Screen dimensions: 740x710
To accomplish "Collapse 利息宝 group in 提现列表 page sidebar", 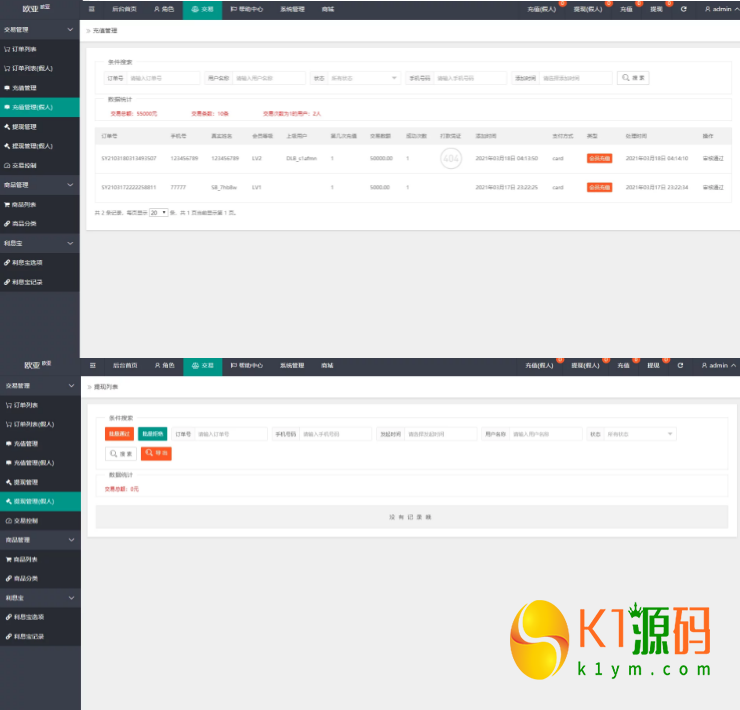I will [x=40, y=598].
